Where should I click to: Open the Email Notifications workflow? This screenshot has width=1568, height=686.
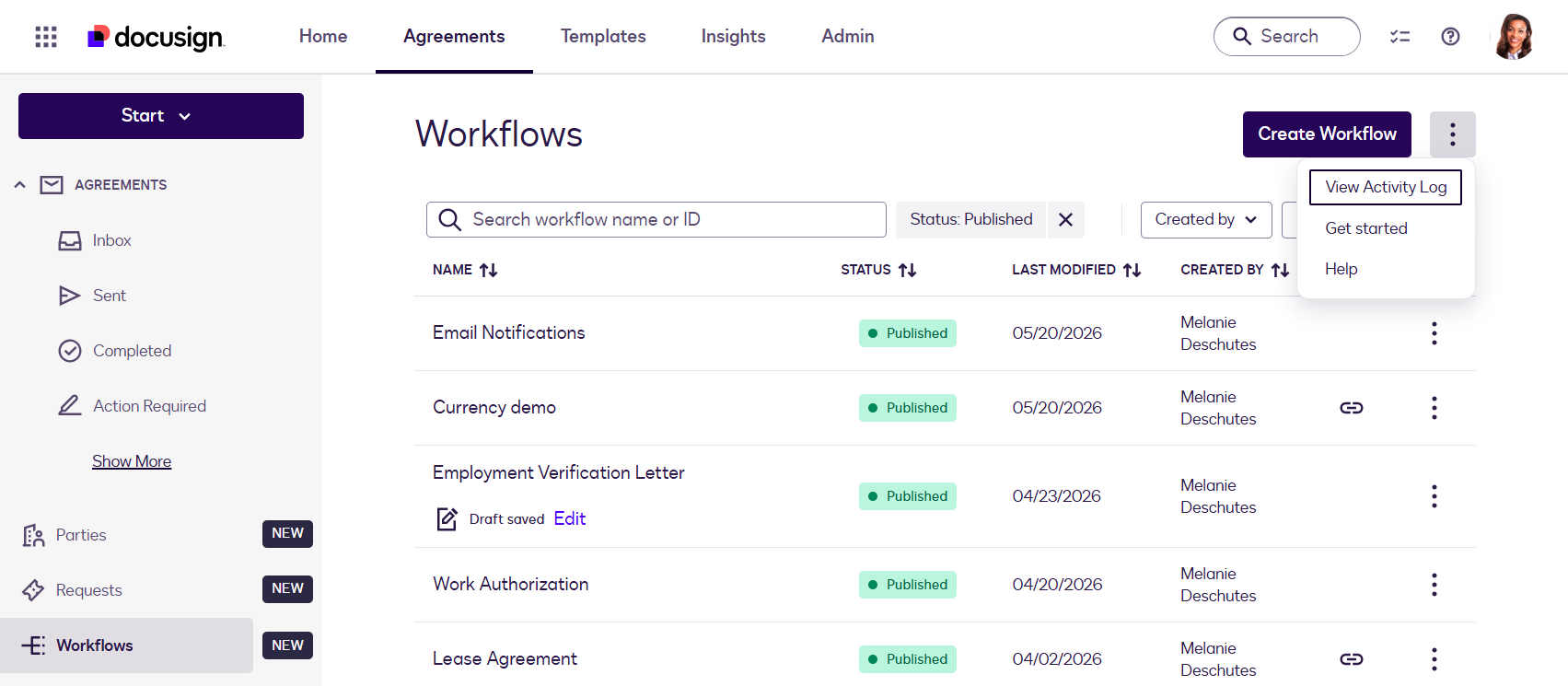(509, 332)
